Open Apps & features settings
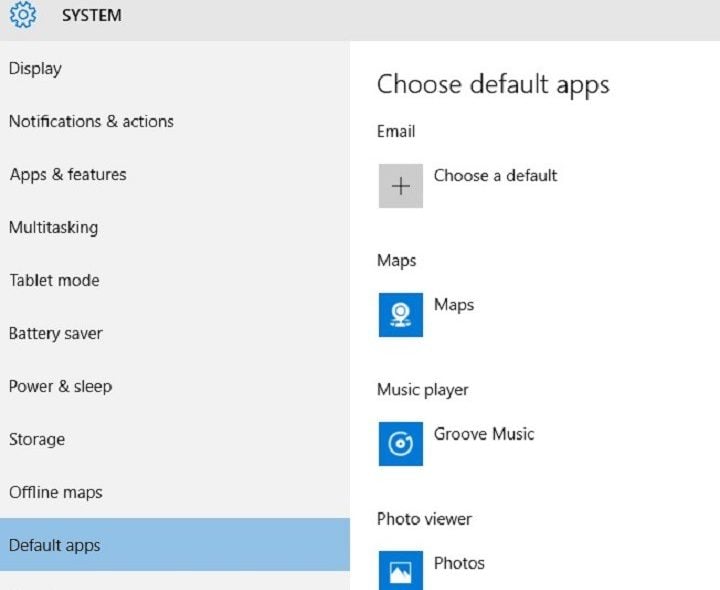 tap(68, 175)
